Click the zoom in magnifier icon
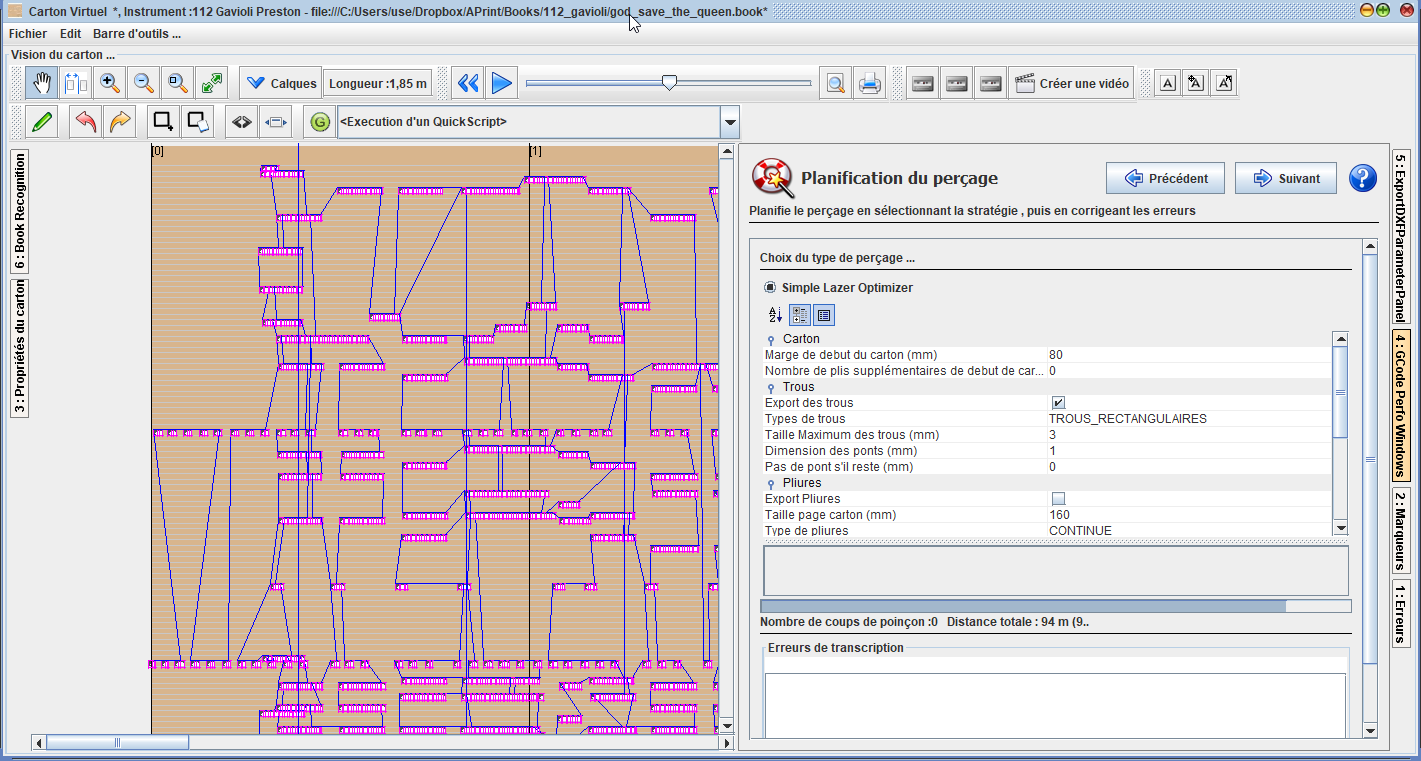 point(110,84)
